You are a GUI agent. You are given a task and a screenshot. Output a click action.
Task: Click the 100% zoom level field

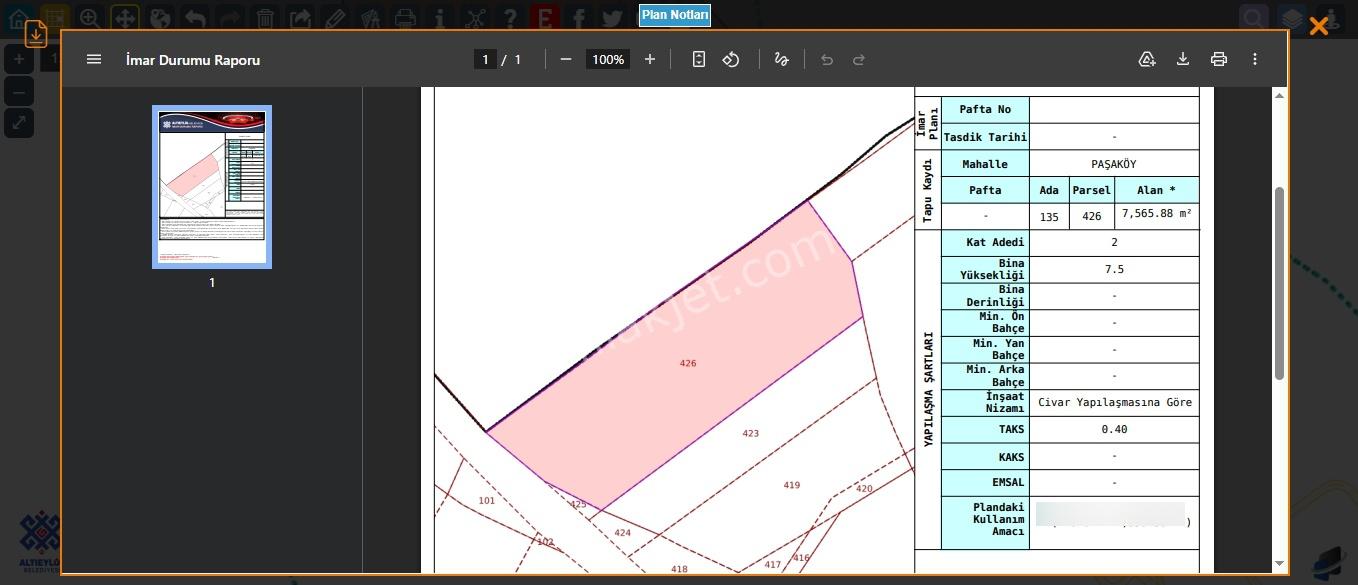608,59
